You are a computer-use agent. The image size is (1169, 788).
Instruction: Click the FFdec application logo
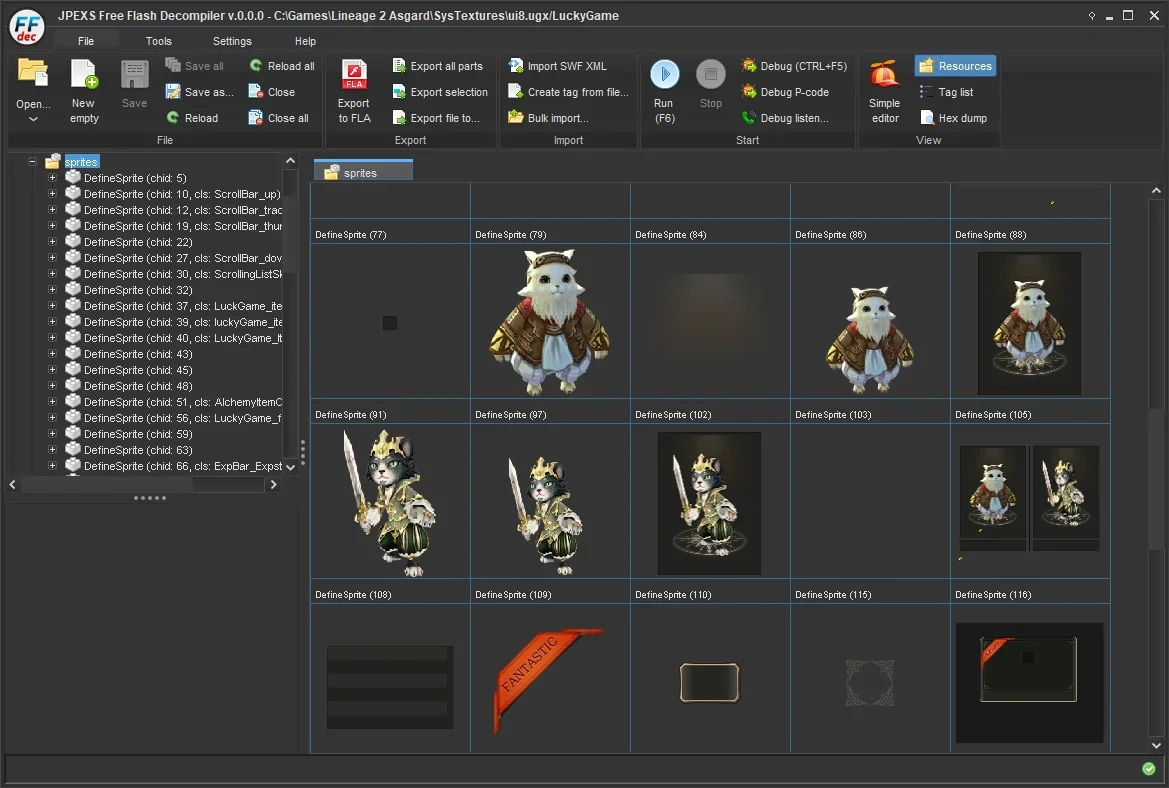point(27,27)
